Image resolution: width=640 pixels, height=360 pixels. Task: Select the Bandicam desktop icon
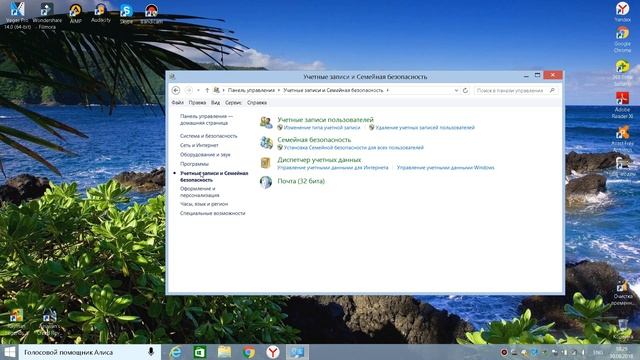tap(151, 14)
